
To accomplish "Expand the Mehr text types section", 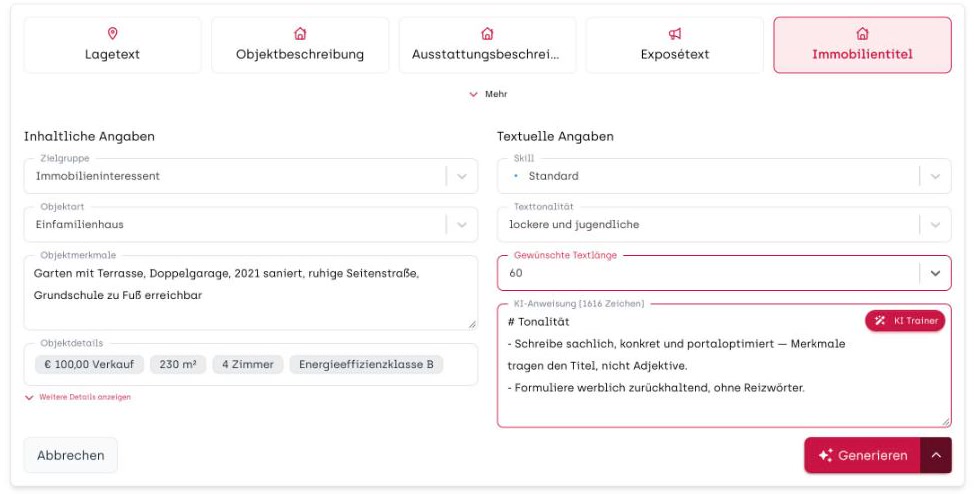I will pyautogui.click(x=488, y=94).
